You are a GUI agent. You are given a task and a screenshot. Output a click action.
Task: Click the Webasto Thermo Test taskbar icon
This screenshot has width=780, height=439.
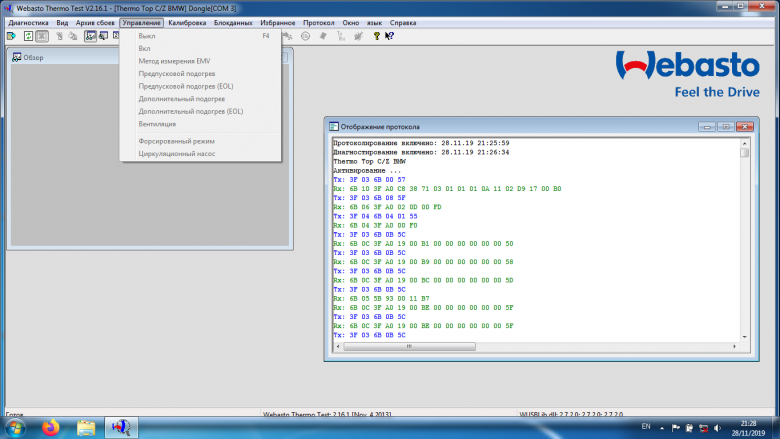click(x=121, y=428)
